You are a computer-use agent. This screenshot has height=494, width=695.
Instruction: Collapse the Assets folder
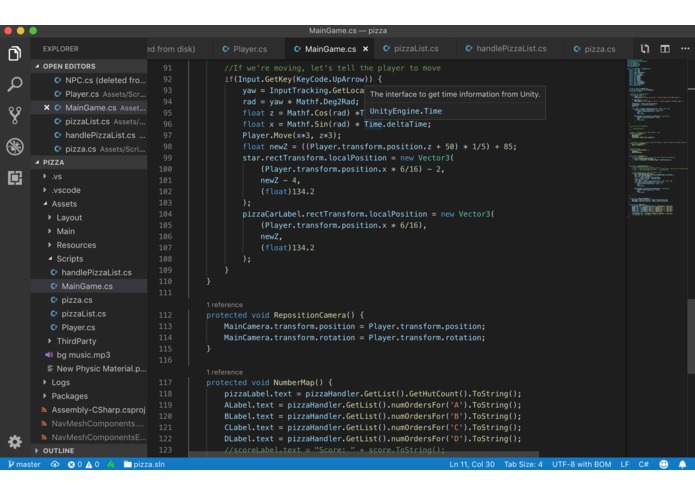pos(89,204)
